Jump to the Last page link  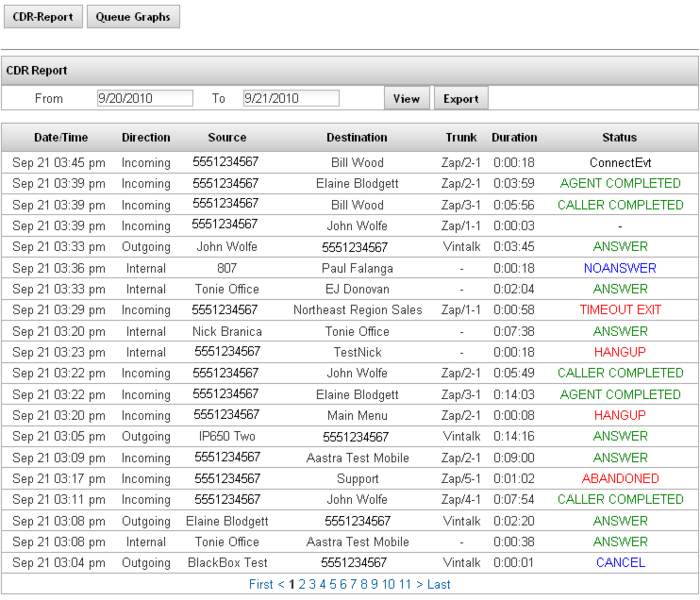pos(438,584)
